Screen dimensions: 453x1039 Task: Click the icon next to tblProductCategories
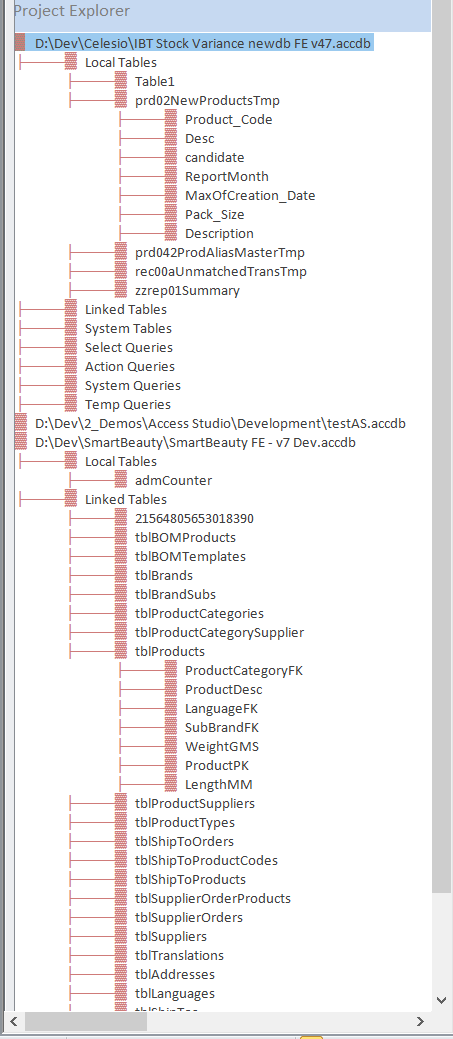(x=121, y=614)
